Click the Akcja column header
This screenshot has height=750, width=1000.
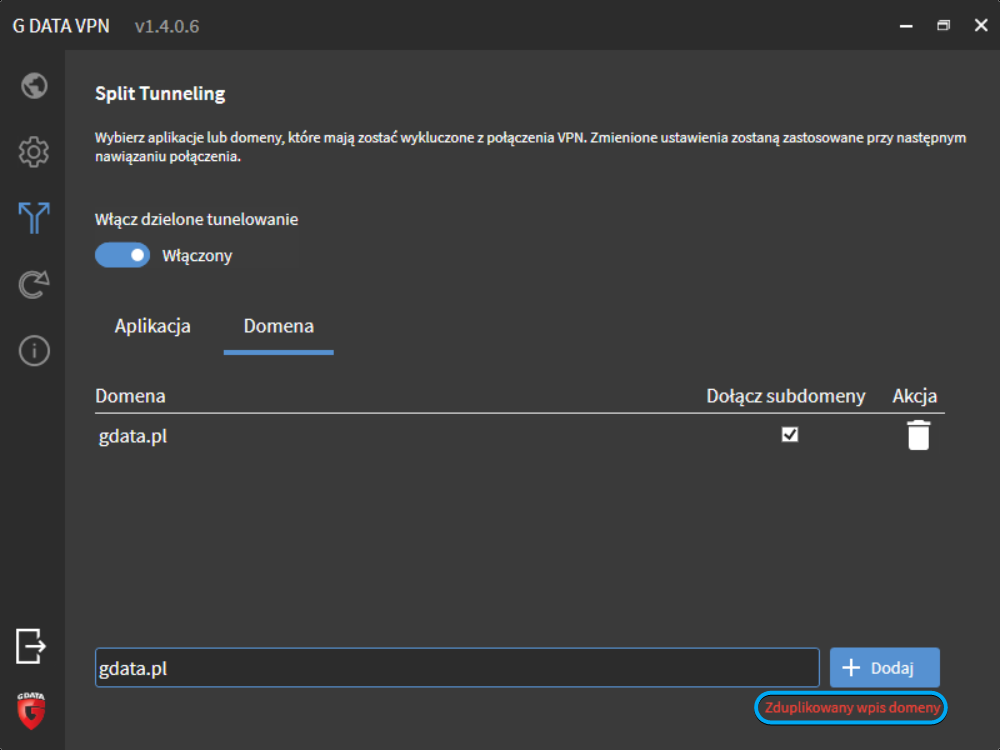pyautogui.click(x=915, y=396)
